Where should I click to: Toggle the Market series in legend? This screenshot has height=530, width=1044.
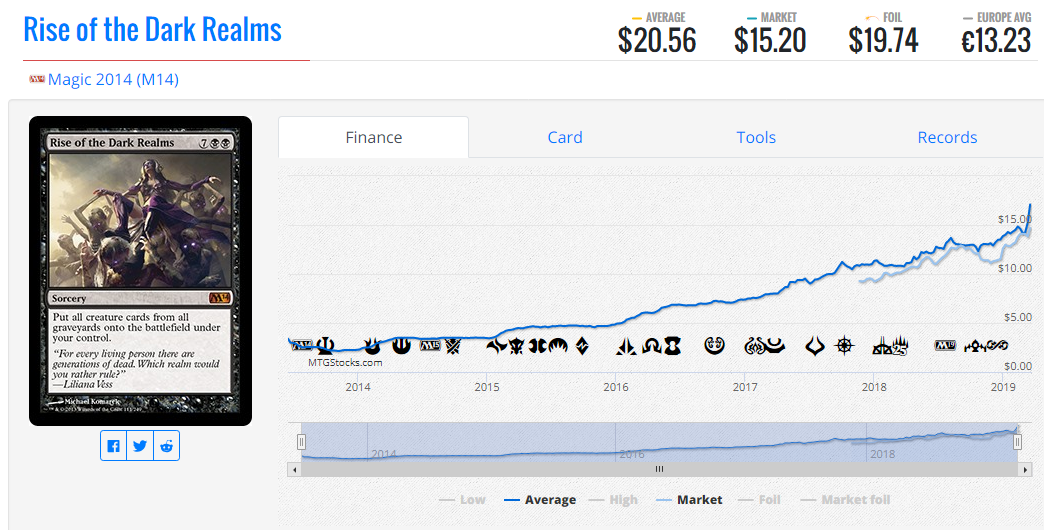[x=689, y=499]
